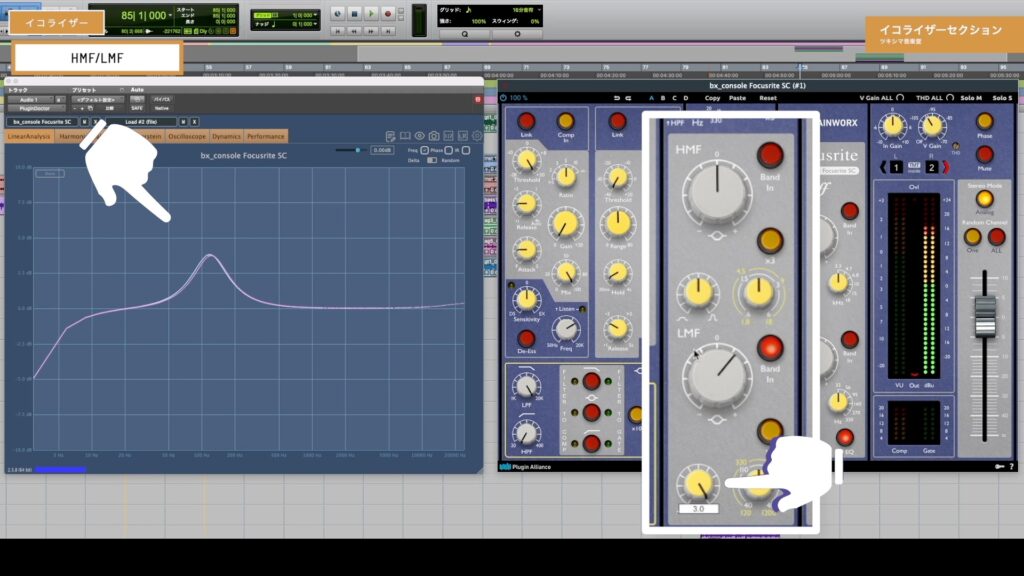Select settings bank C in bx_console
1024x576 pixels.
click(675, 98)
